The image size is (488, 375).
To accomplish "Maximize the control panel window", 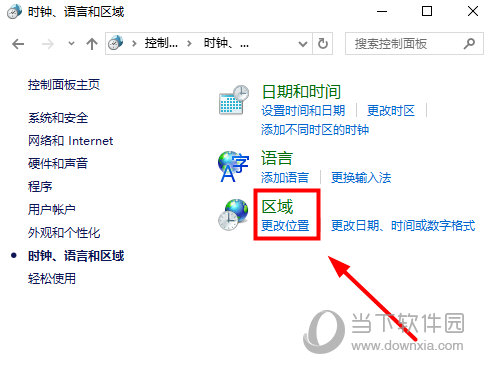I will point(427,11).
